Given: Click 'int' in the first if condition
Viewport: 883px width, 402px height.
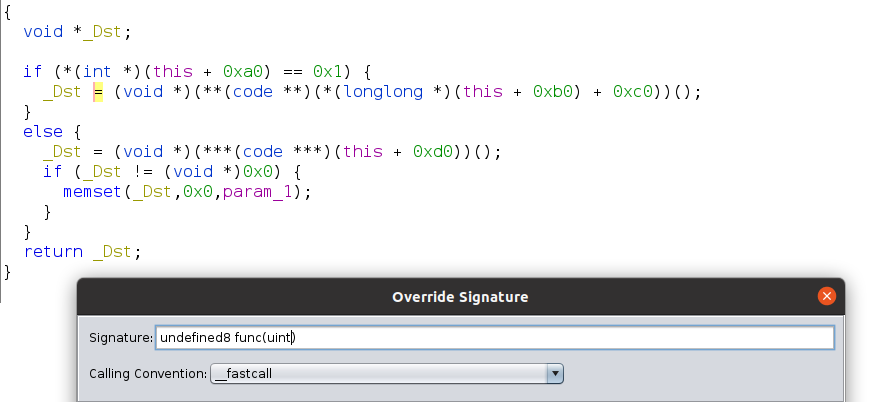Looking at the screenshot, I should [97, 72].
